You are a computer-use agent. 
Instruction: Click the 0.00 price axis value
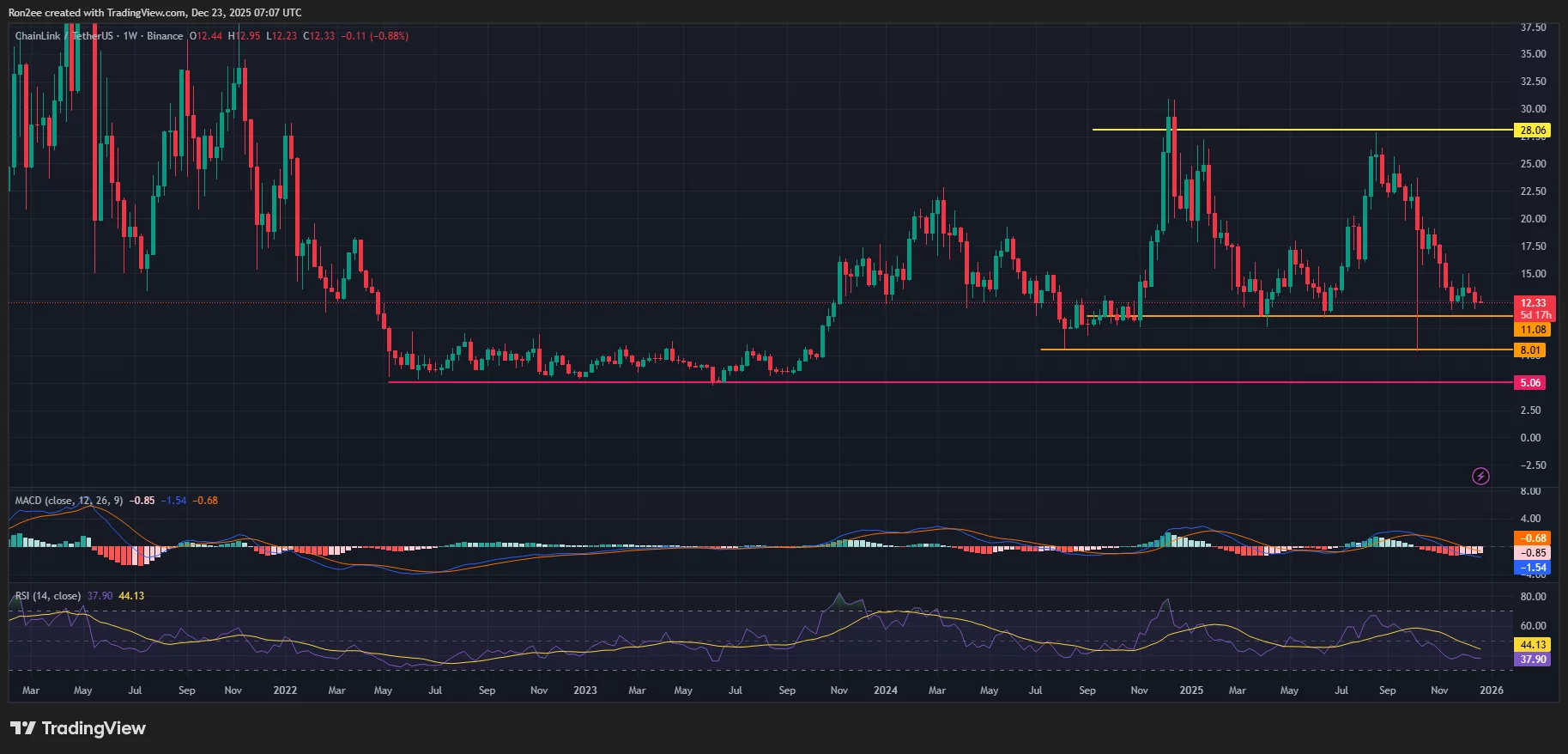coord(1531,438)
